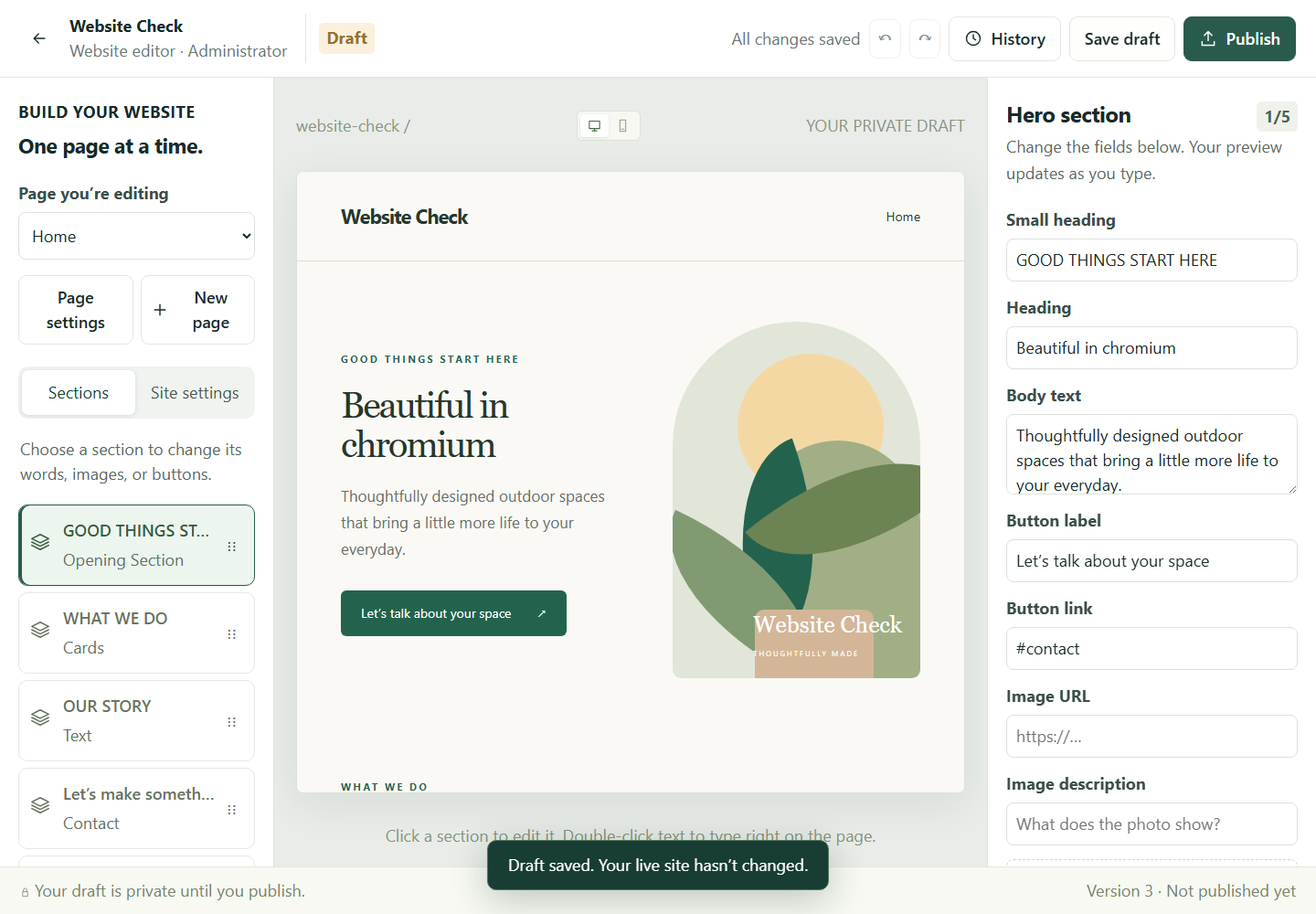Publish the website
The height and width of the screenshot is (914, 1316).
click(1239, 38)
